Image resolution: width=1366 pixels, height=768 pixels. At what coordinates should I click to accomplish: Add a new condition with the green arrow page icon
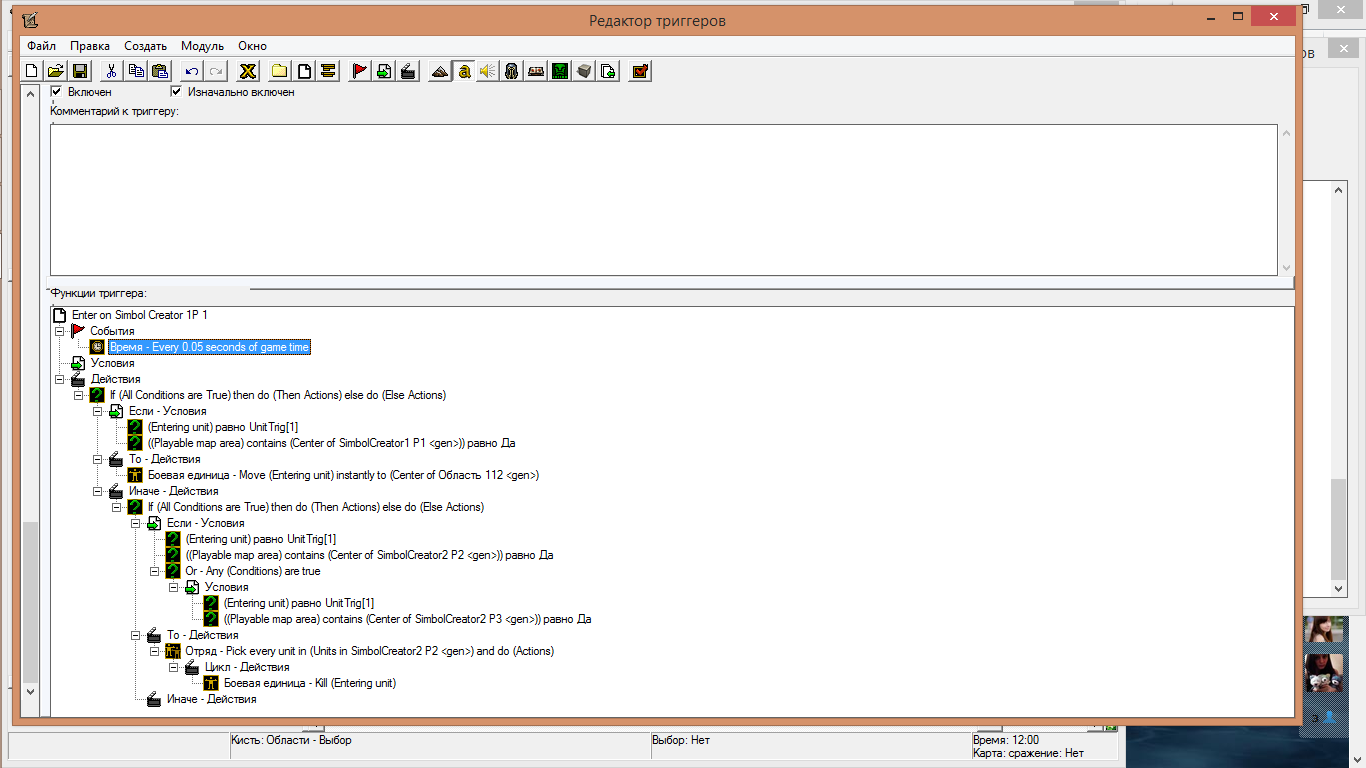[384, 71]
